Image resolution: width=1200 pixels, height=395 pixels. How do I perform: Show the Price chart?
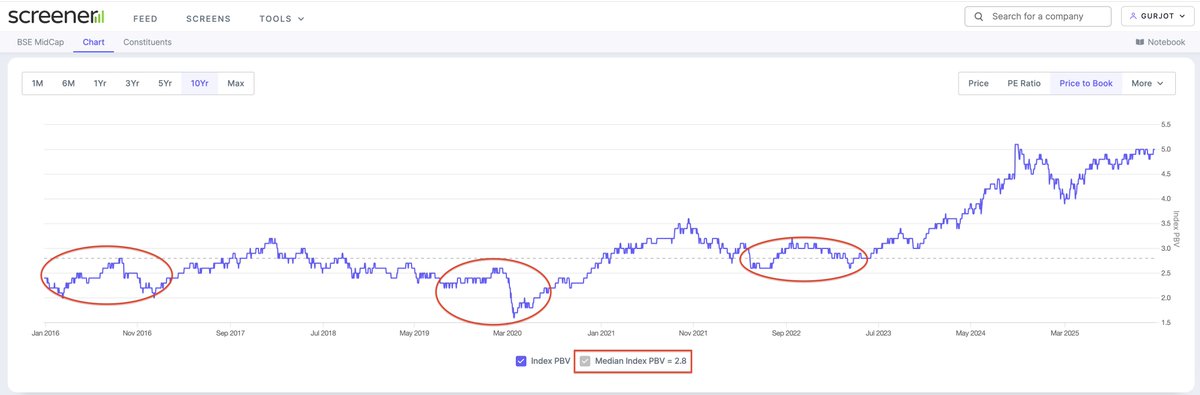pos(978,84)
